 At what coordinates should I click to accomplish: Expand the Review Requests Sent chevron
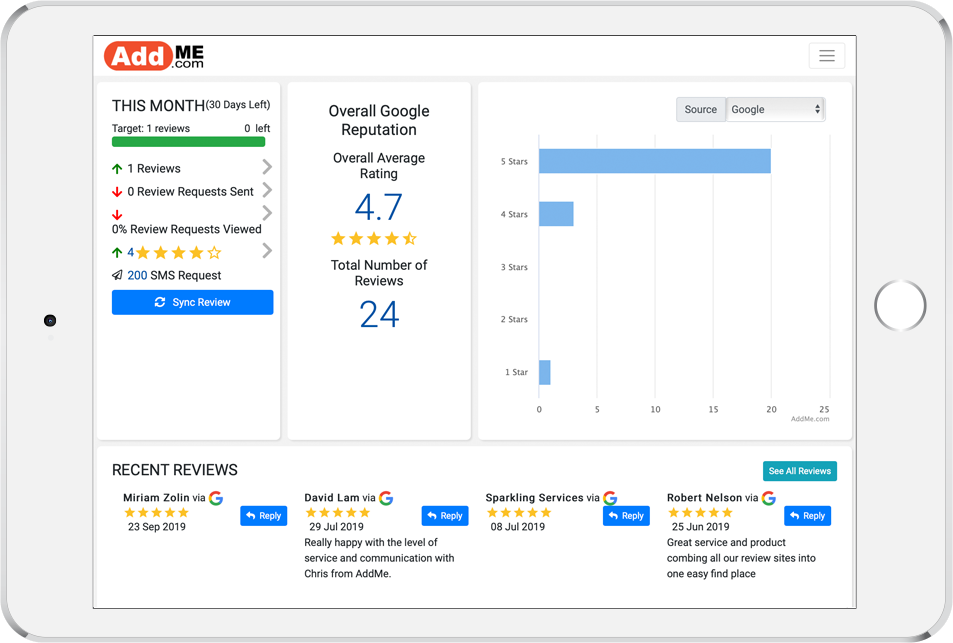[267, 190]
